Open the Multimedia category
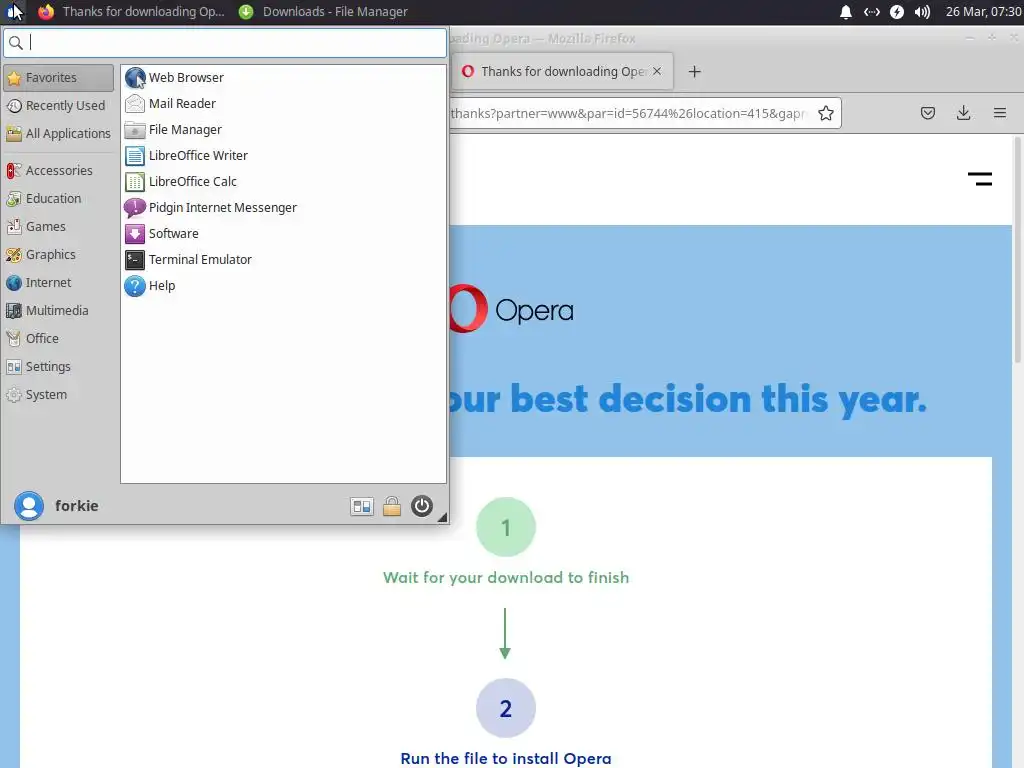 tap(59, 311)
